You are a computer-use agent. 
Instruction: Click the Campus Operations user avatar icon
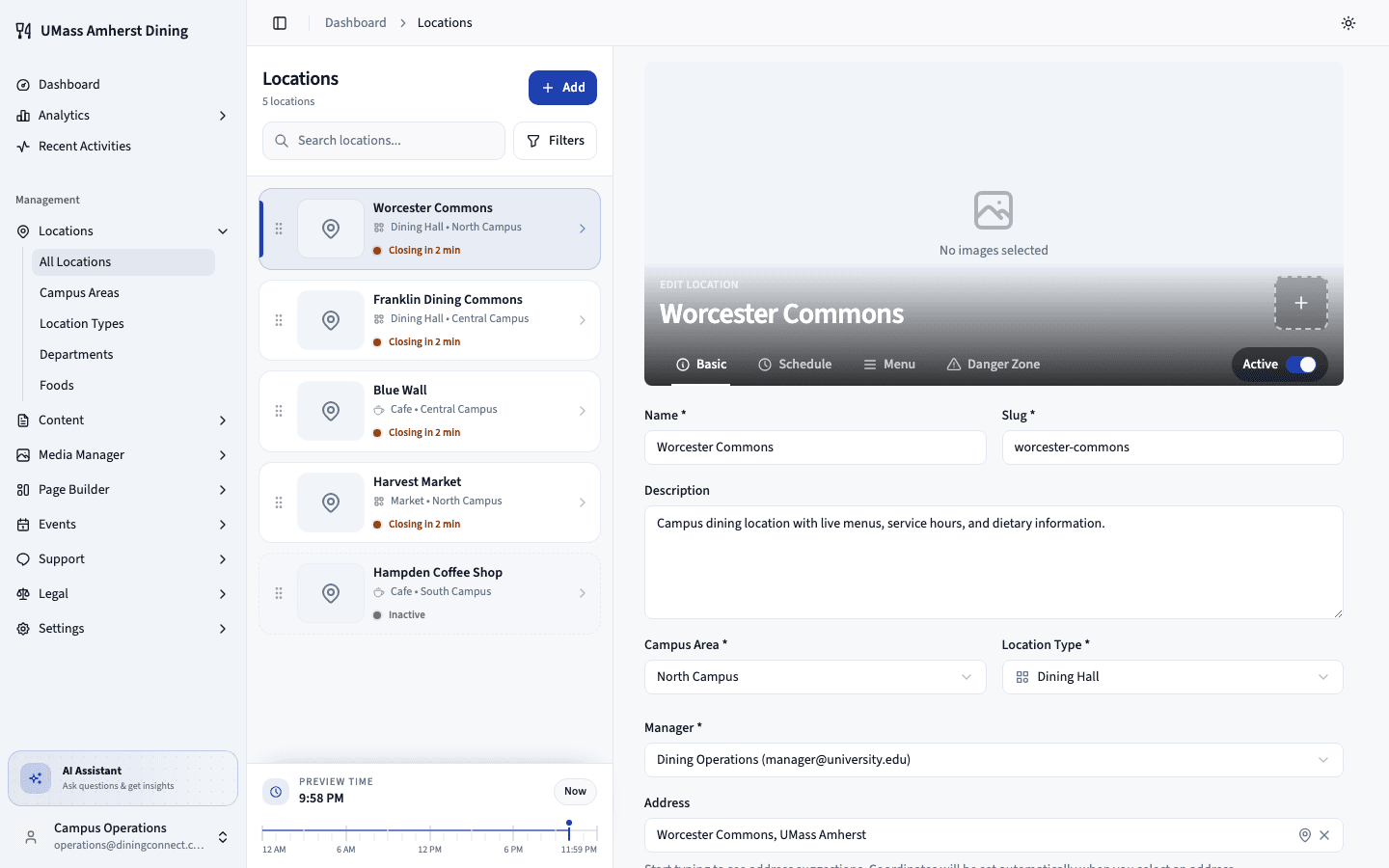31,837
